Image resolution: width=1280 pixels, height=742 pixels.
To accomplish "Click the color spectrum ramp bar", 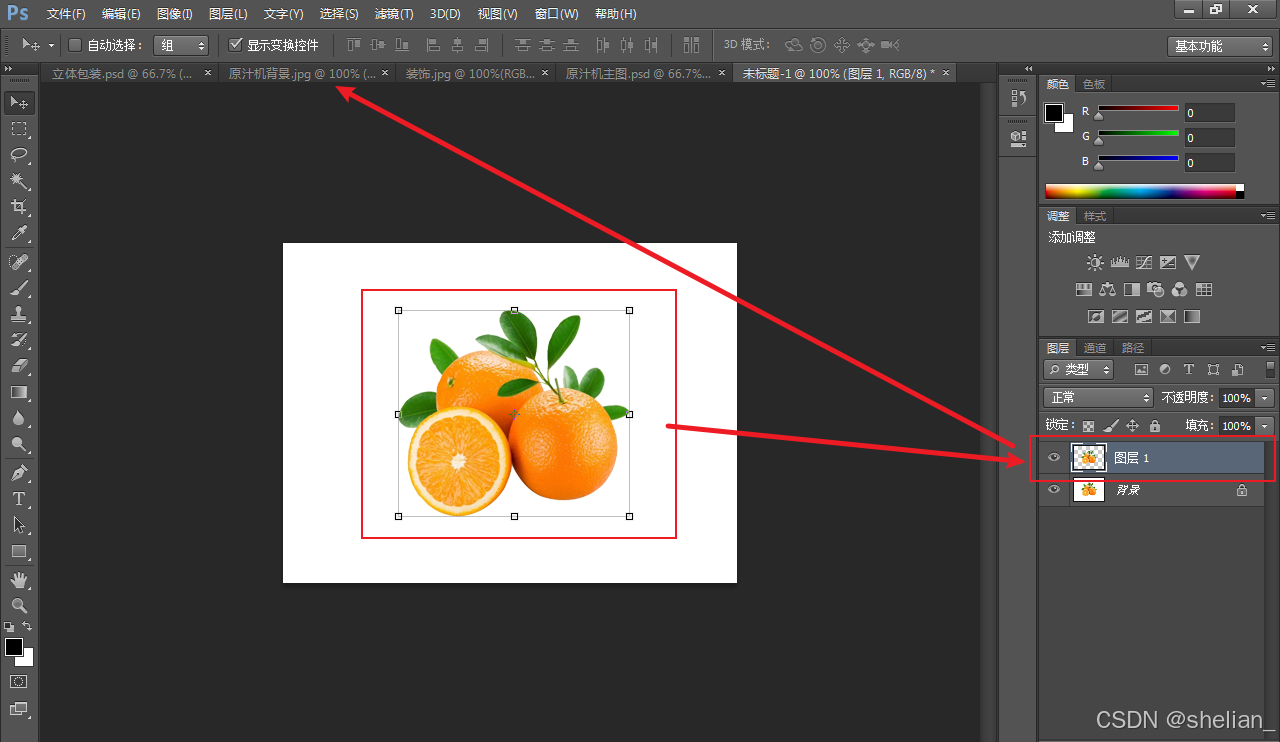I will [1144, 191].
